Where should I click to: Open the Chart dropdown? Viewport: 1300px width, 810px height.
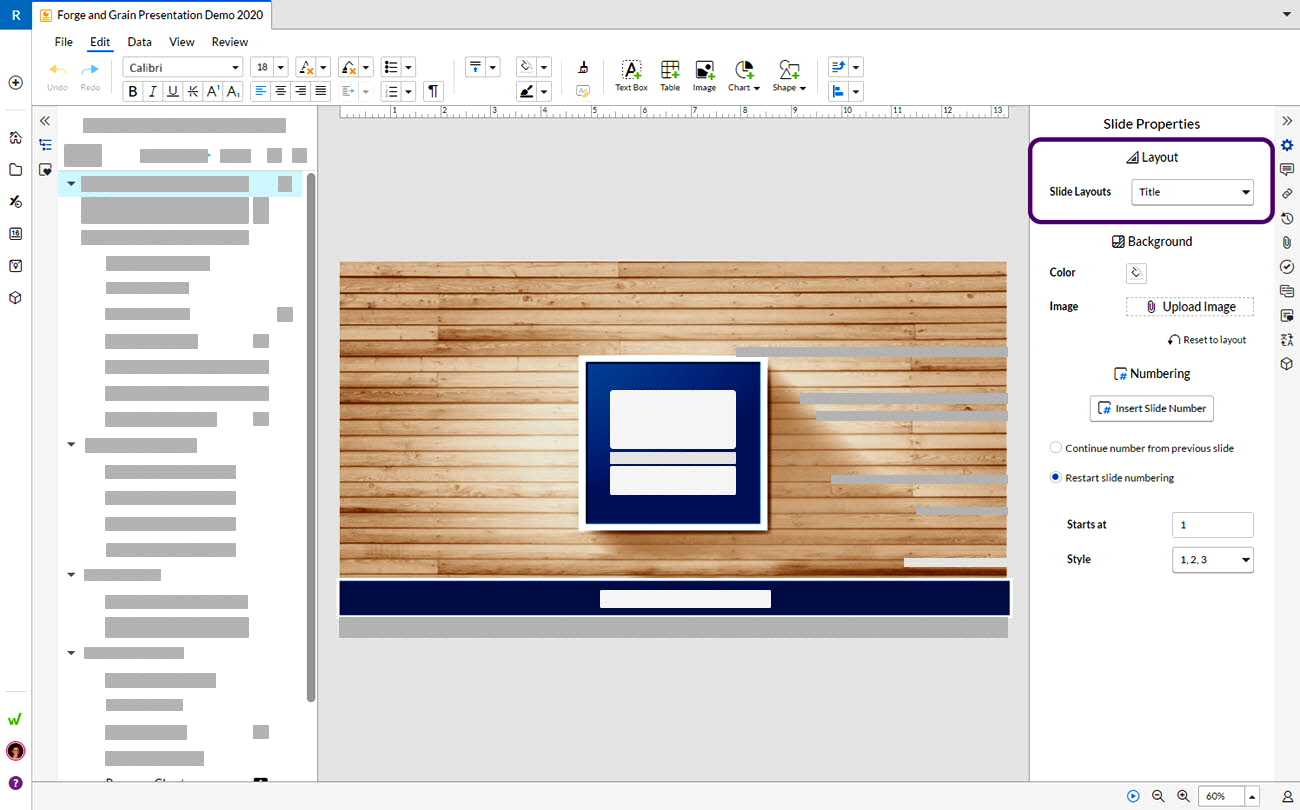(x=743, y=75)
